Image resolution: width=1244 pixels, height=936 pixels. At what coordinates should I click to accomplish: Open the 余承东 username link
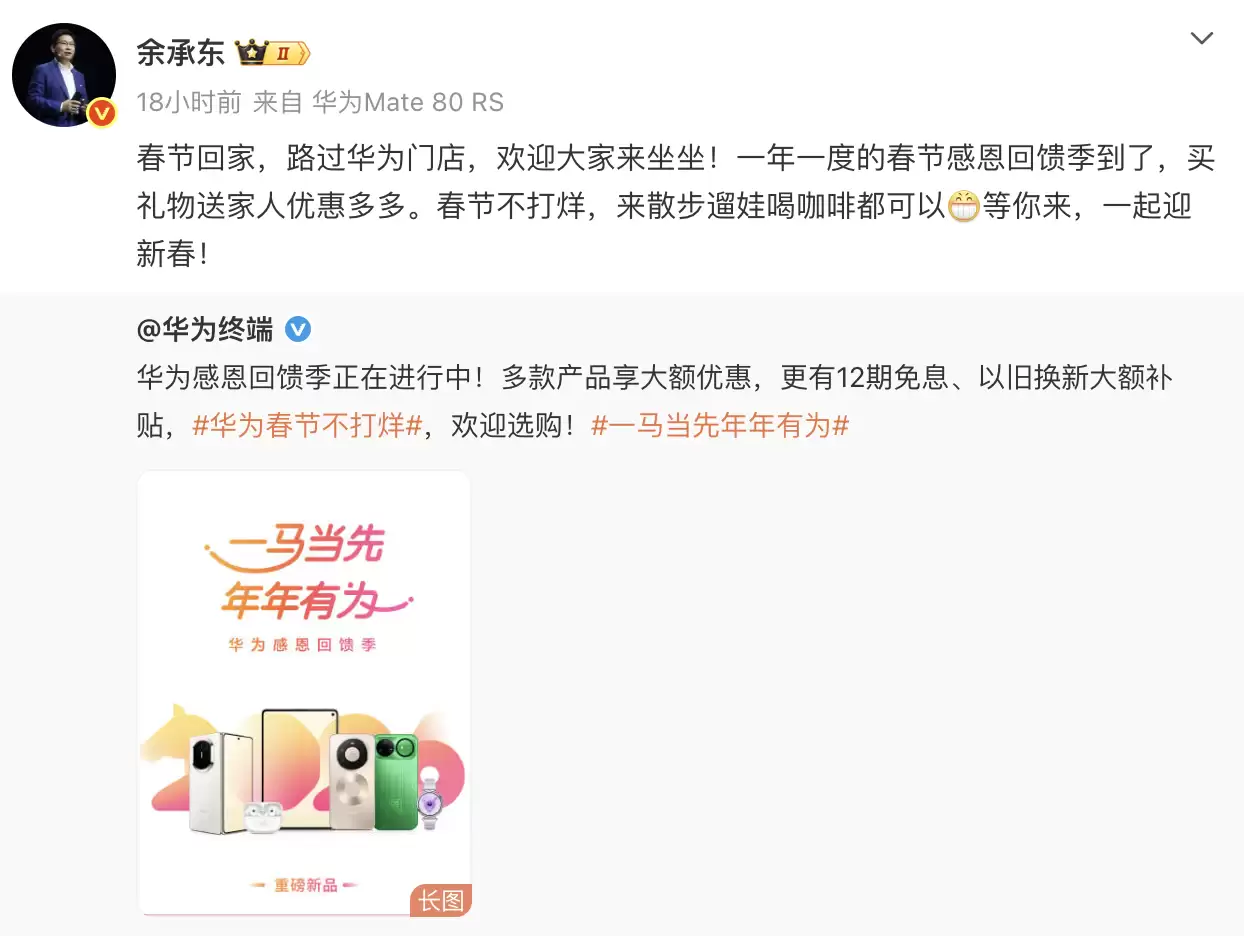[x=181, y=53]
